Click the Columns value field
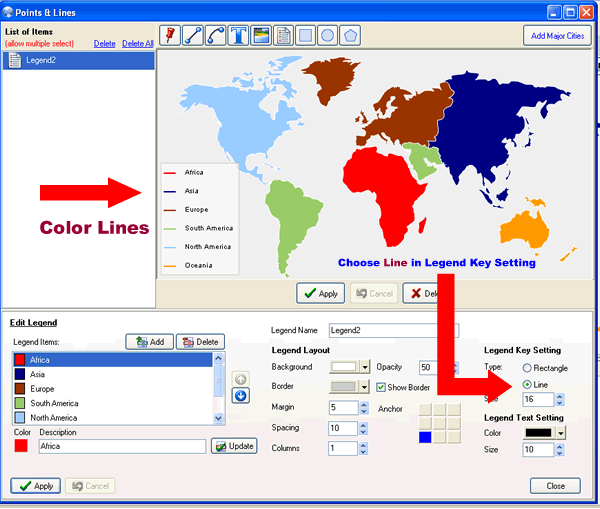Image resolution: width=600 pixels, height=509 pixels. coord(344,449)
